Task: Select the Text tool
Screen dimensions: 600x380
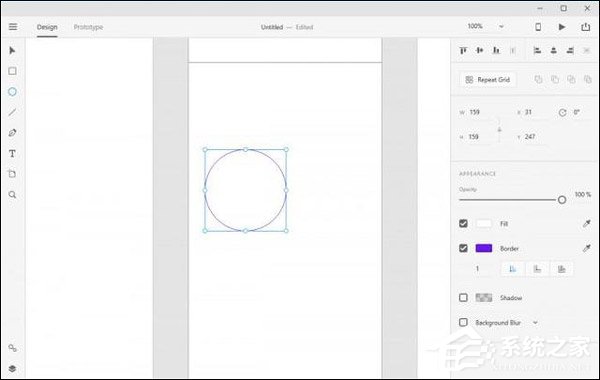Action: (12, 153)
